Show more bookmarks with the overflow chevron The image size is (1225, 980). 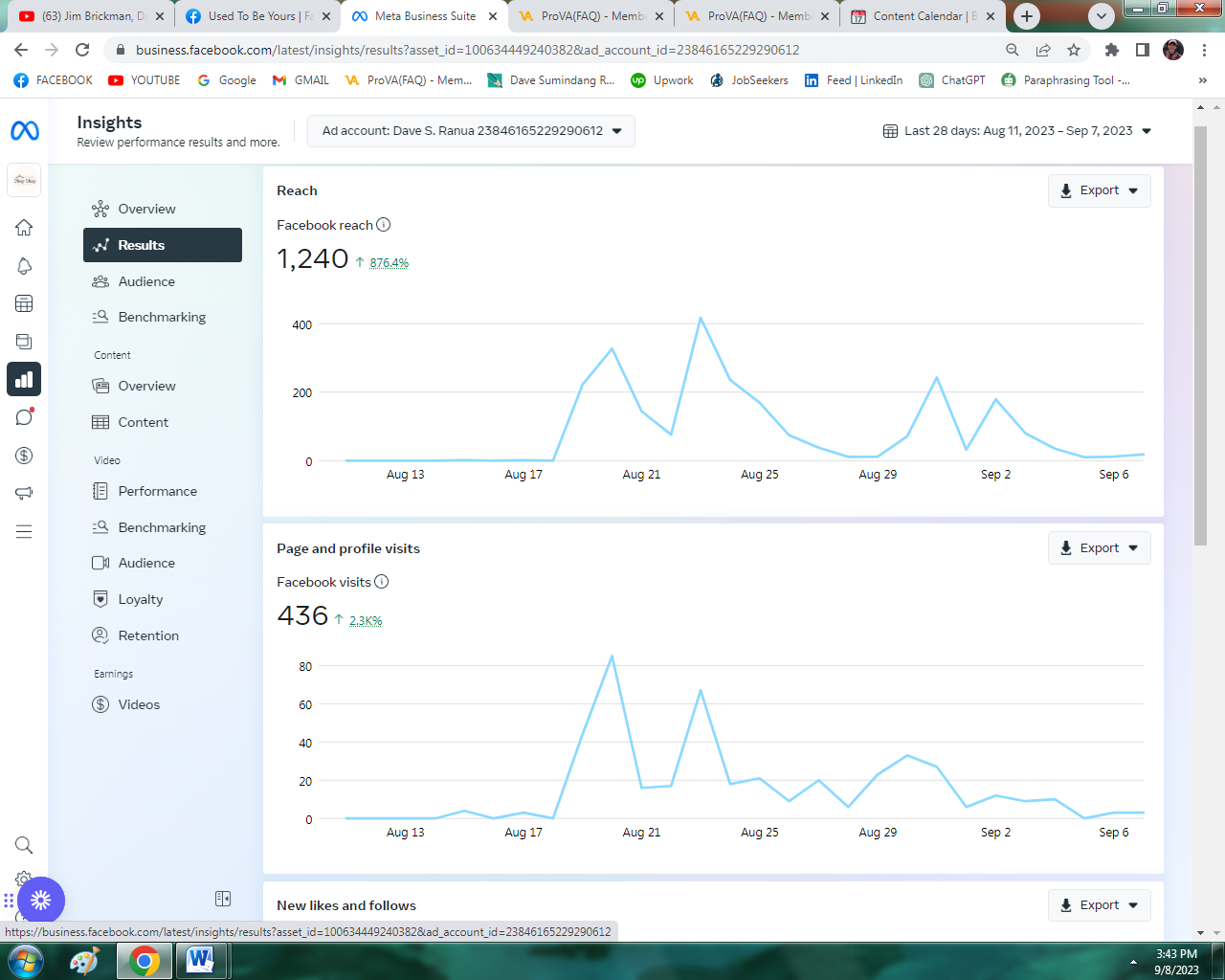pos(1203,80)
